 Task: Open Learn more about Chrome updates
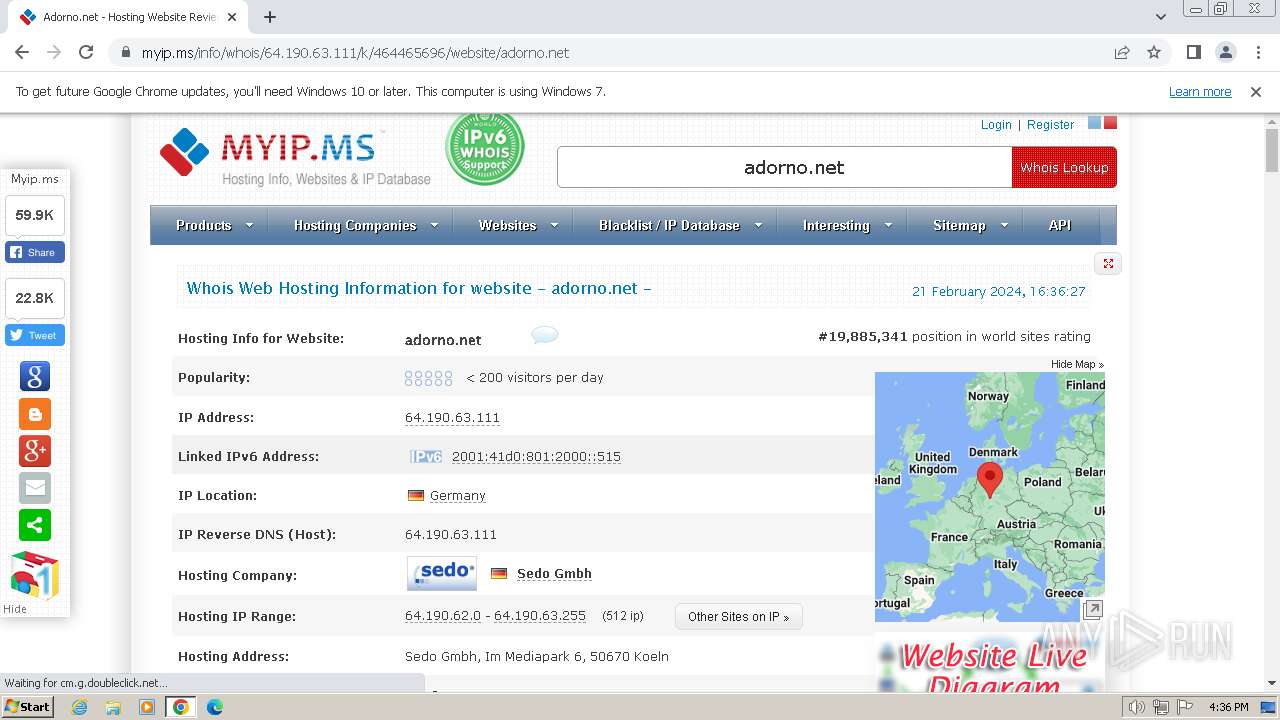coord(1200,91)
